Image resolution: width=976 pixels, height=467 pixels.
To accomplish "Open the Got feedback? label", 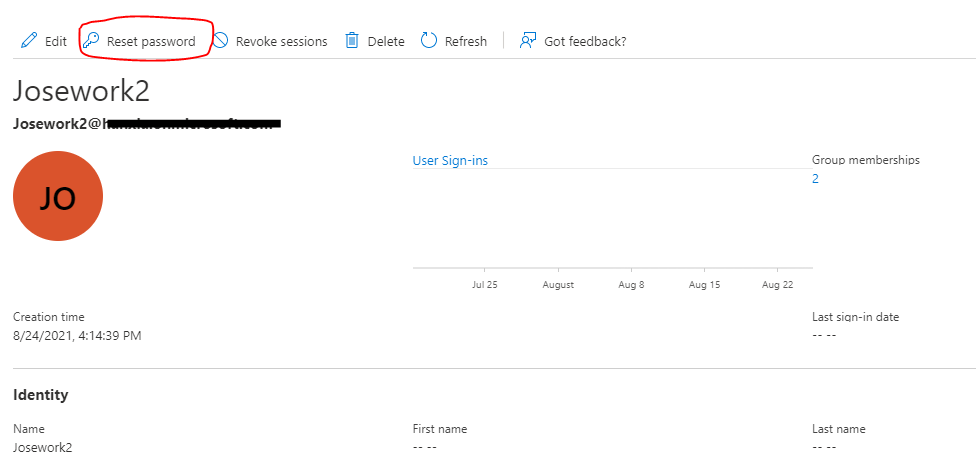I will click(585, 42).
